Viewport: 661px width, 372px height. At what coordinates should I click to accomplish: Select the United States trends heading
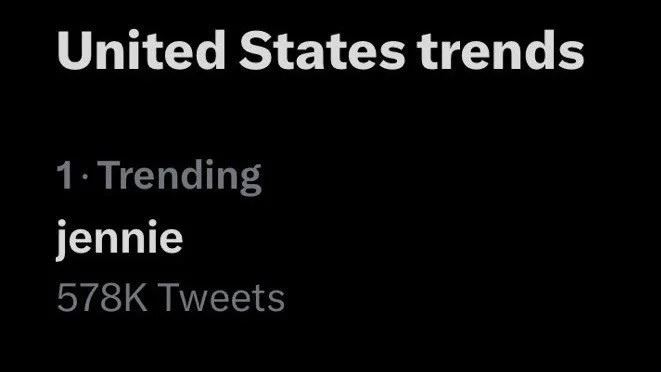coord(320,50)
